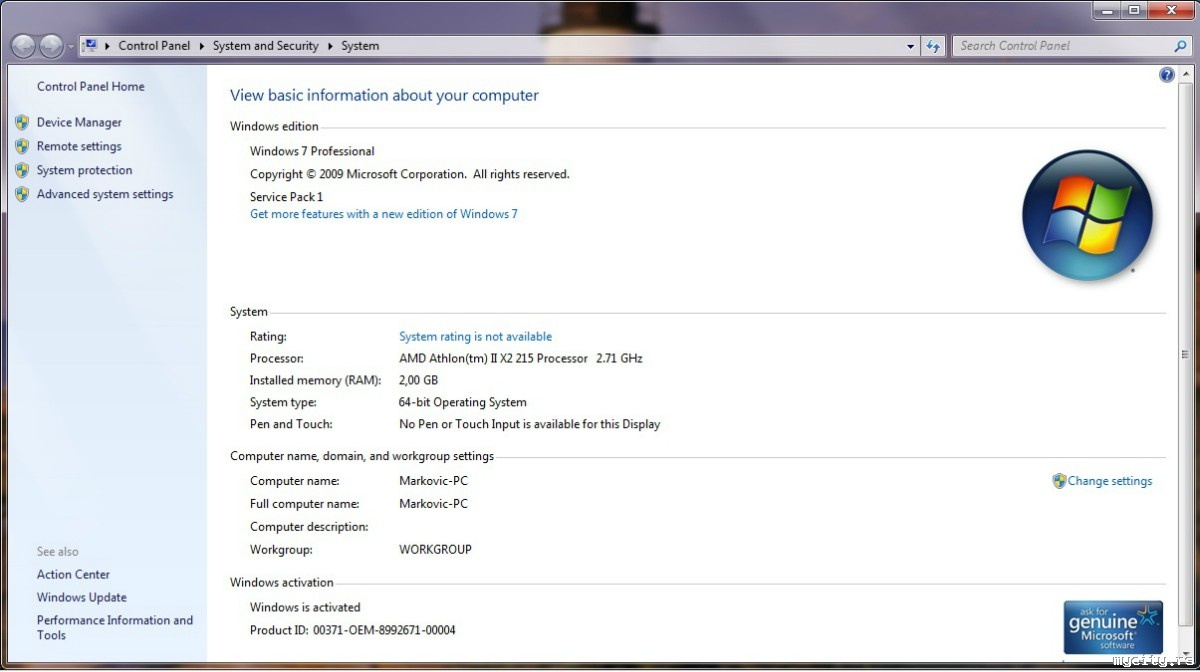Click Markovic-PC next to Computer name
This screenshot has width=1200, height=672.
coord(433,481)
